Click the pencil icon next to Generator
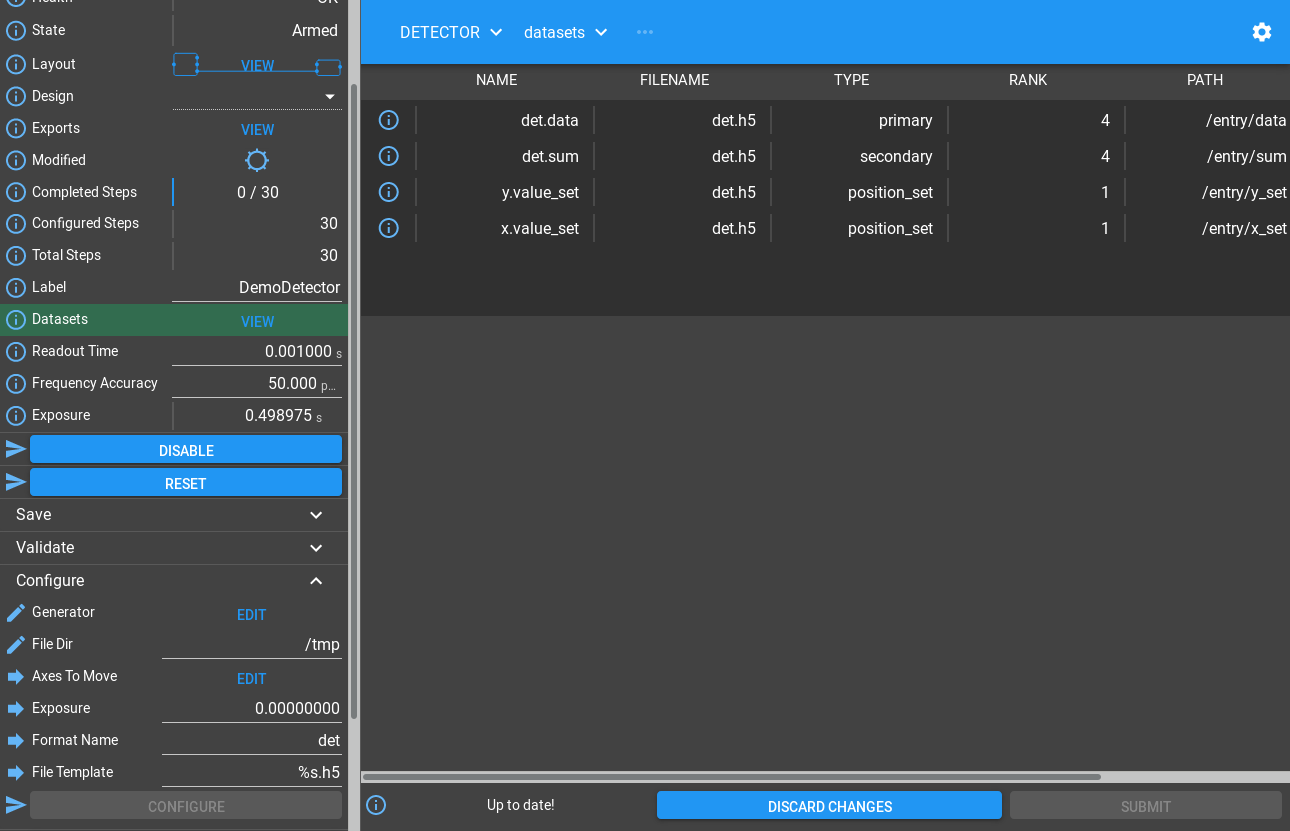Viewport: 1290px width, 831px height. 16,613
